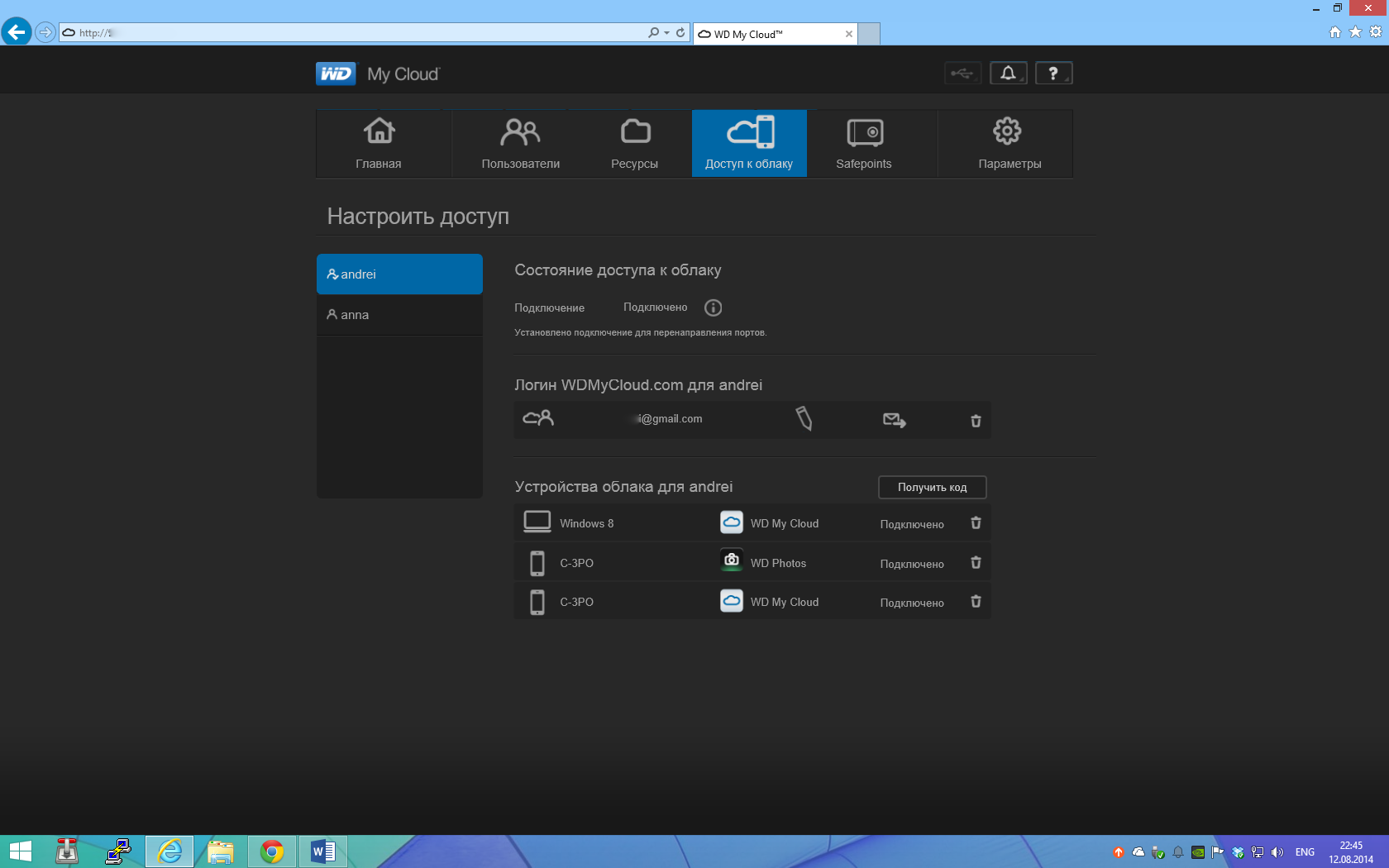
Task: Open the notifications bell icon
Action: pos(1009,74)
